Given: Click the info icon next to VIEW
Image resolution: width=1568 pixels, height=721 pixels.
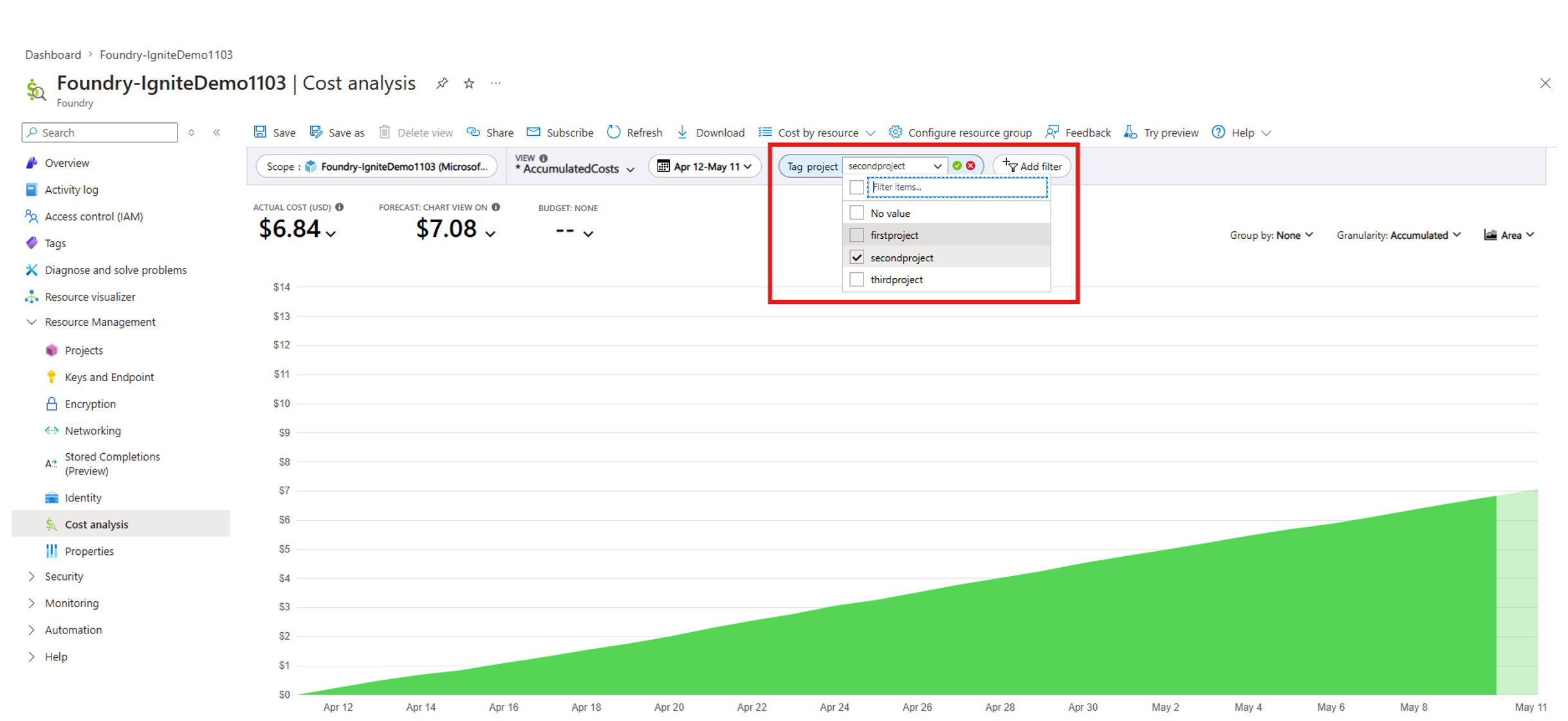Looking at the screenshot, I should coord(544,158).
